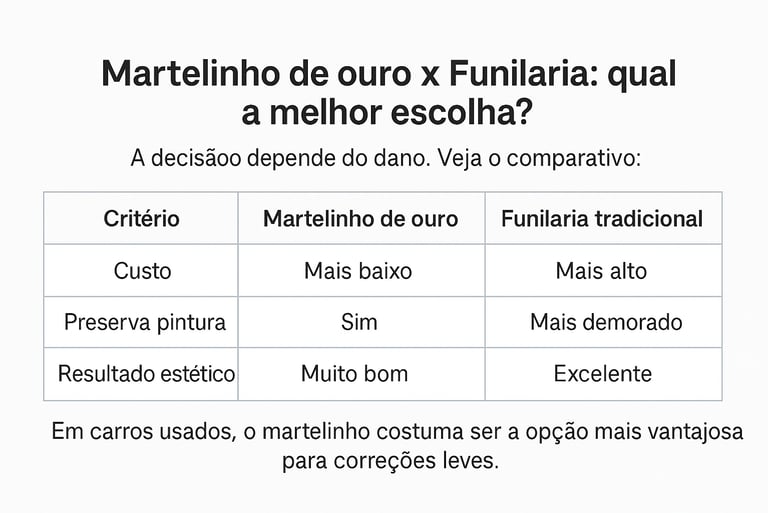
Task: Select the "Funilaria tradicional" column header
Action: [x=603, y=218]
